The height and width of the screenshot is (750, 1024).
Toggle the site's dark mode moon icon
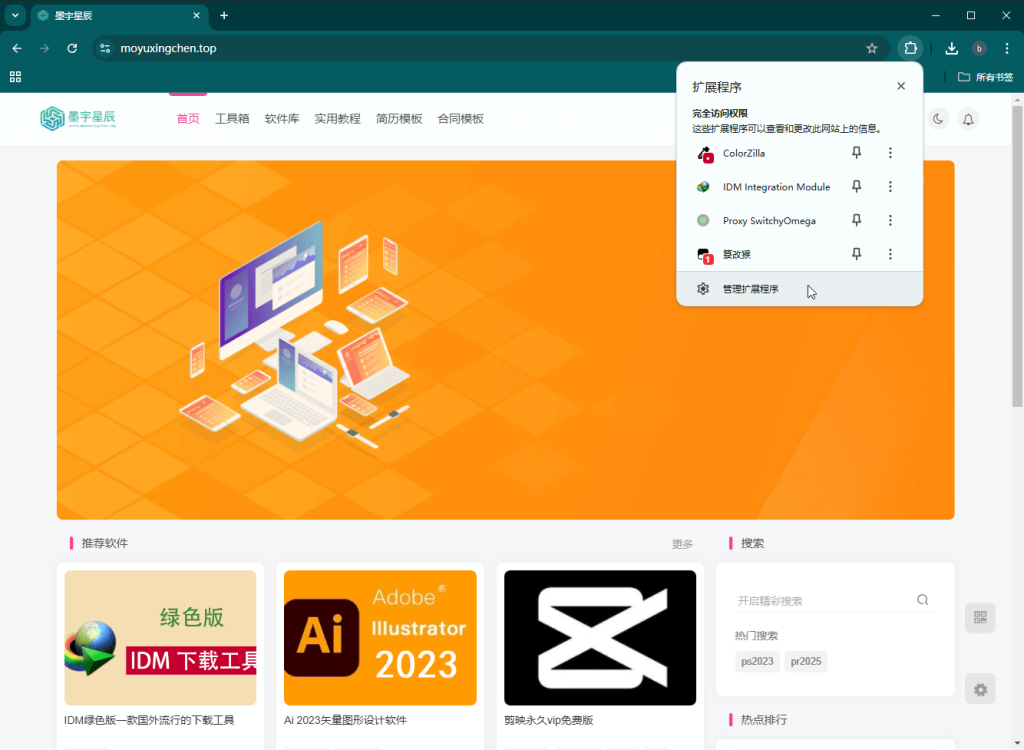(937, 118)
